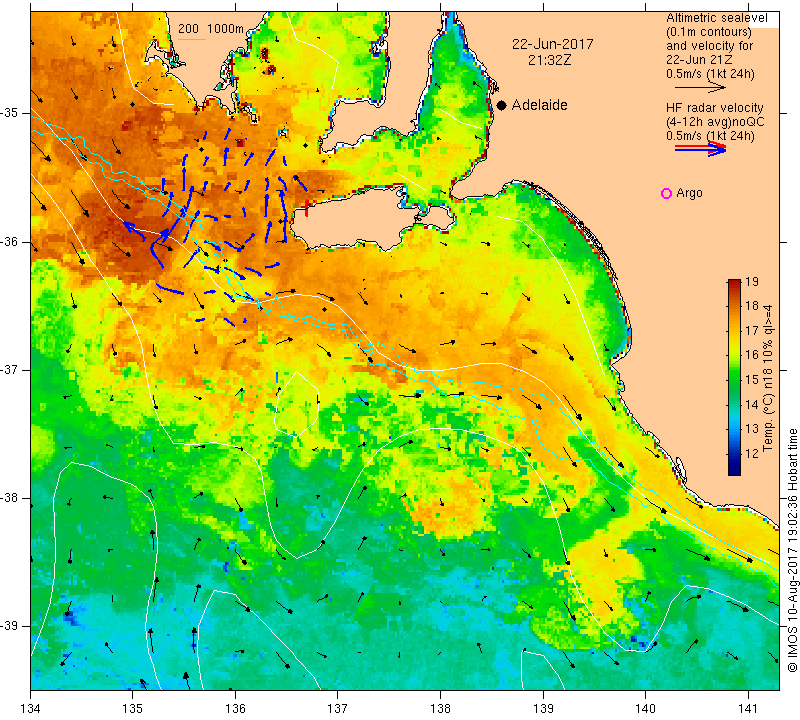Click longitude tick label 141
The width and height of the screenshot is (800, 720).
click(x=748, y=709)
